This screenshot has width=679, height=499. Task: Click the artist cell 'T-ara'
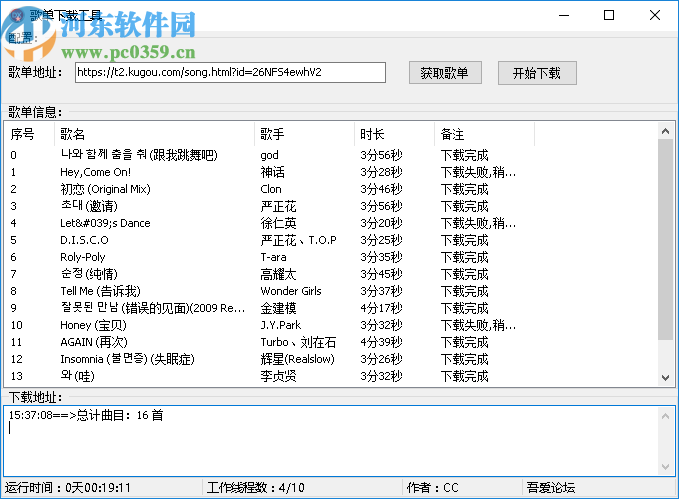tap(273, 257)
